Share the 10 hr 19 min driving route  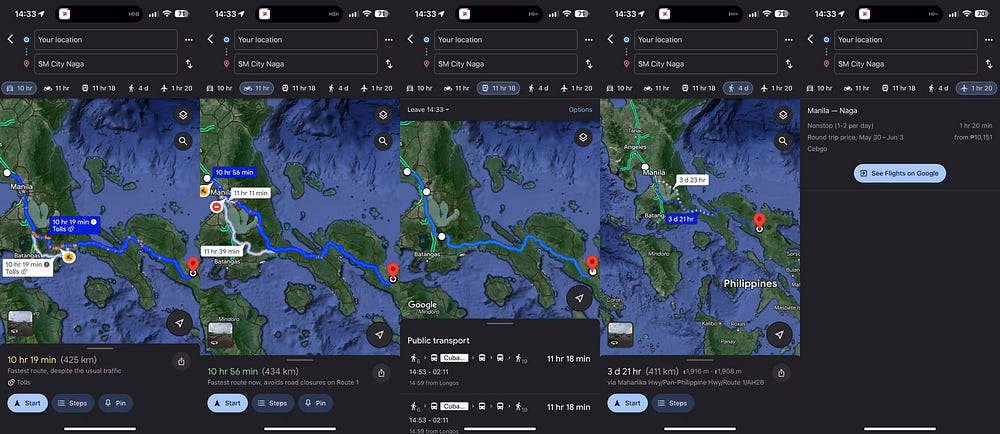pos(181,361)
